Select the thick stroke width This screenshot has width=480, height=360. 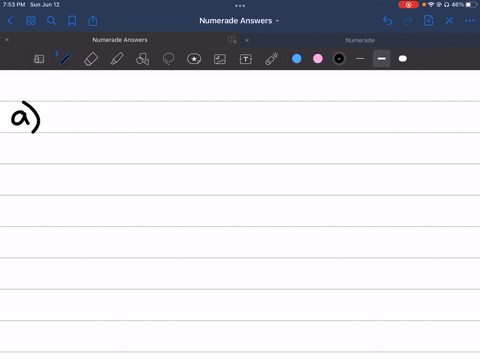click(x=403, y=59)
